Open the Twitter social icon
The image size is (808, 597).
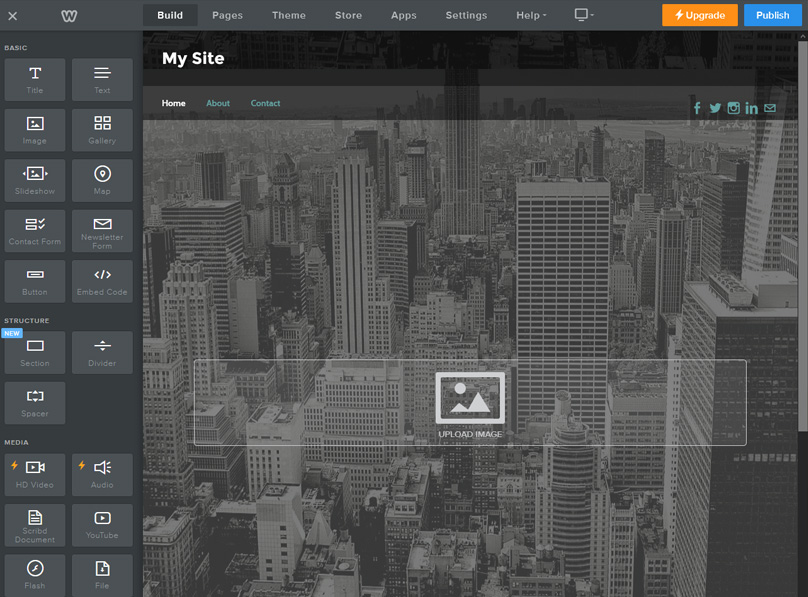click(x=715, y=108)
